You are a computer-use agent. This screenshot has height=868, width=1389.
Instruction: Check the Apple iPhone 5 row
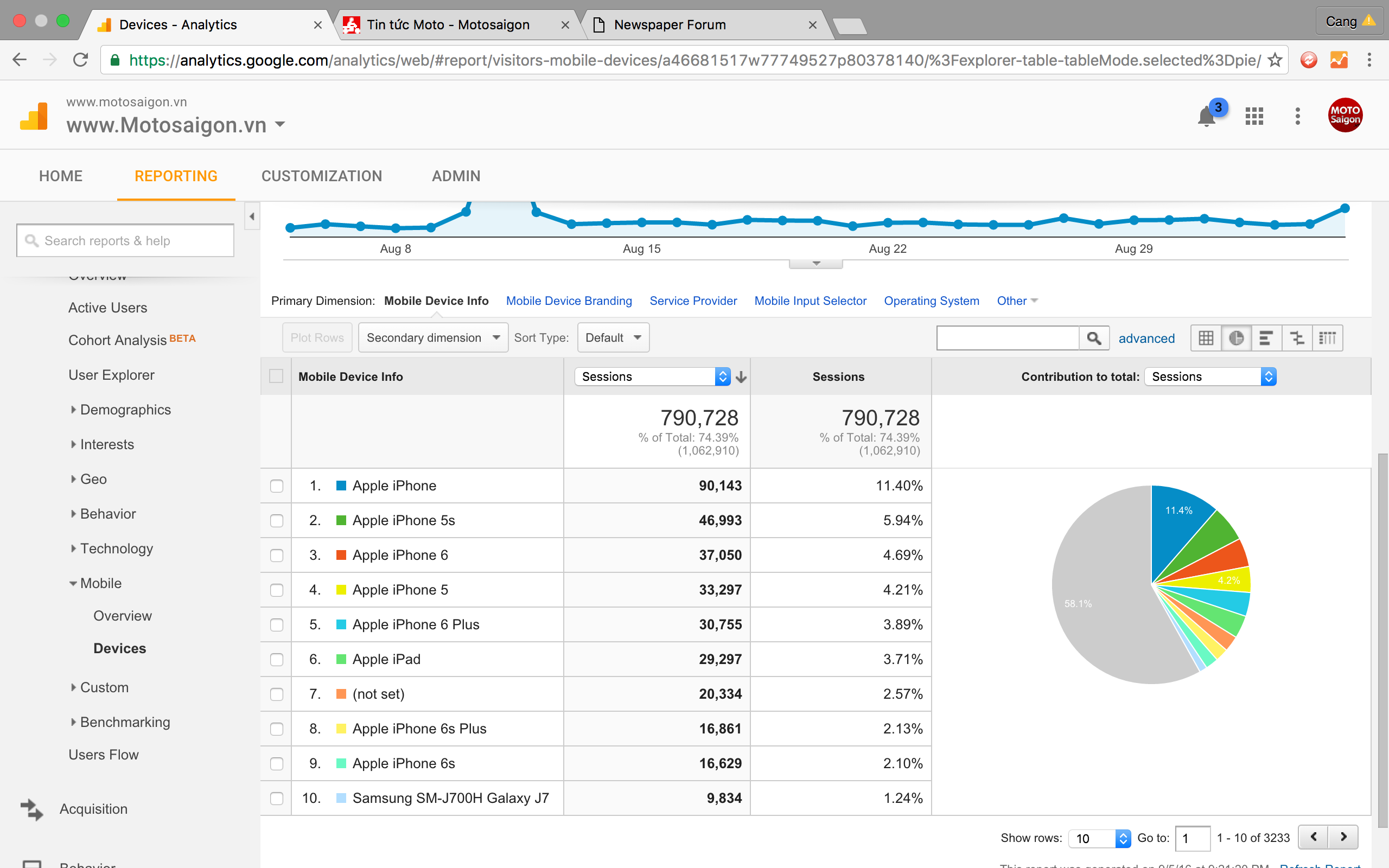(277, 590)
